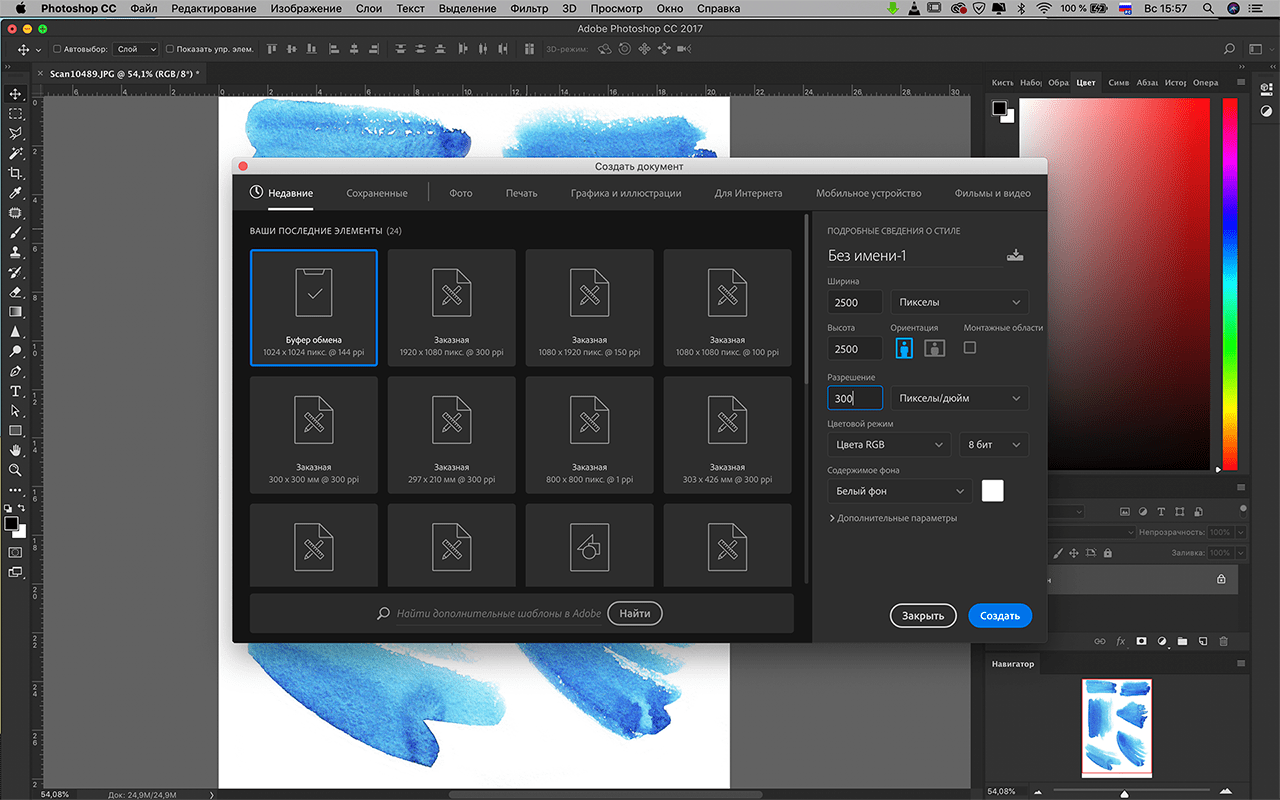Click the create new layer icon
Viewport: 1280px width, 800px height.
coord(1203,641)
